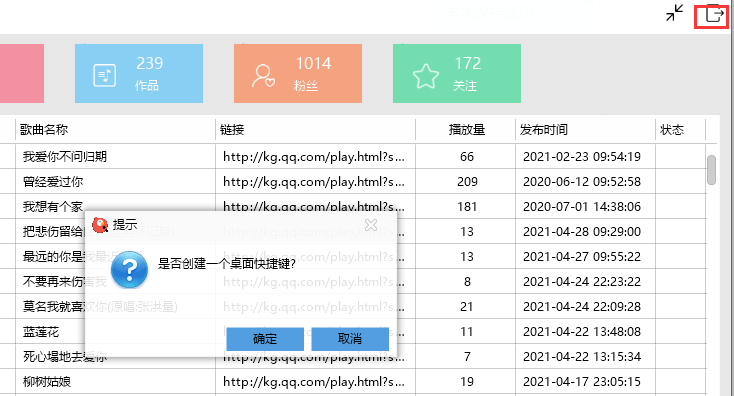734x396 pixels.
Task: Click the link of 我爱你不问归期 row
Action: click(x=314, y=156)
